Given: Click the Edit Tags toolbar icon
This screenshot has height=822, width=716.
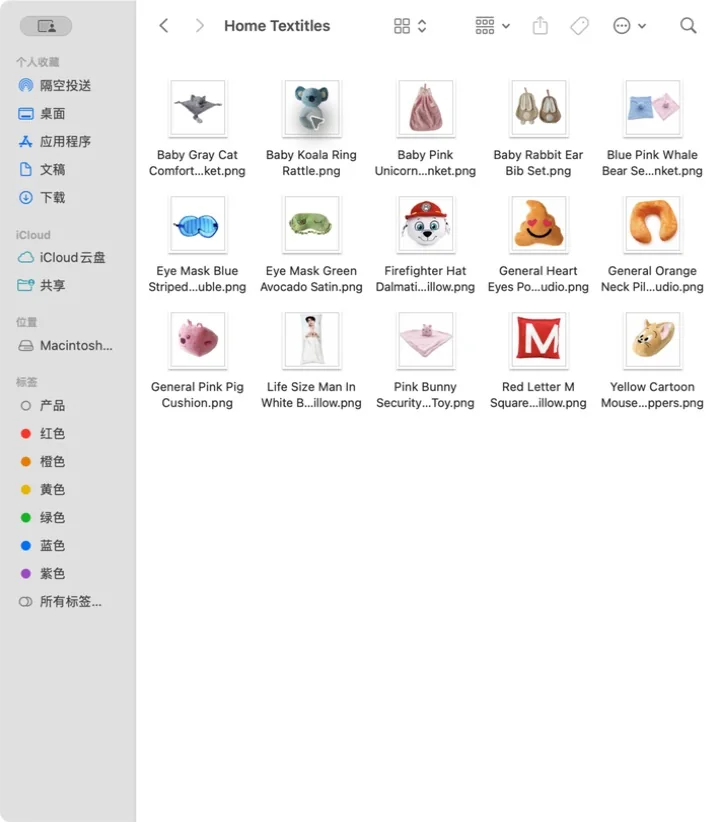Looking at the screenshot, I should (x=580, y=26).
